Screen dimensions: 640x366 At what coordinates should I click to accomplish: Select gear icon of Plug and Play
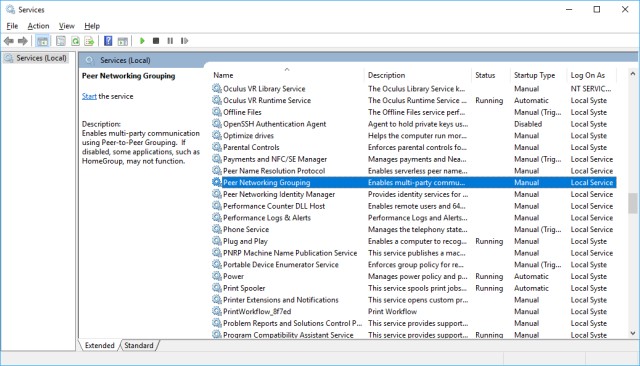click(217, 241)
